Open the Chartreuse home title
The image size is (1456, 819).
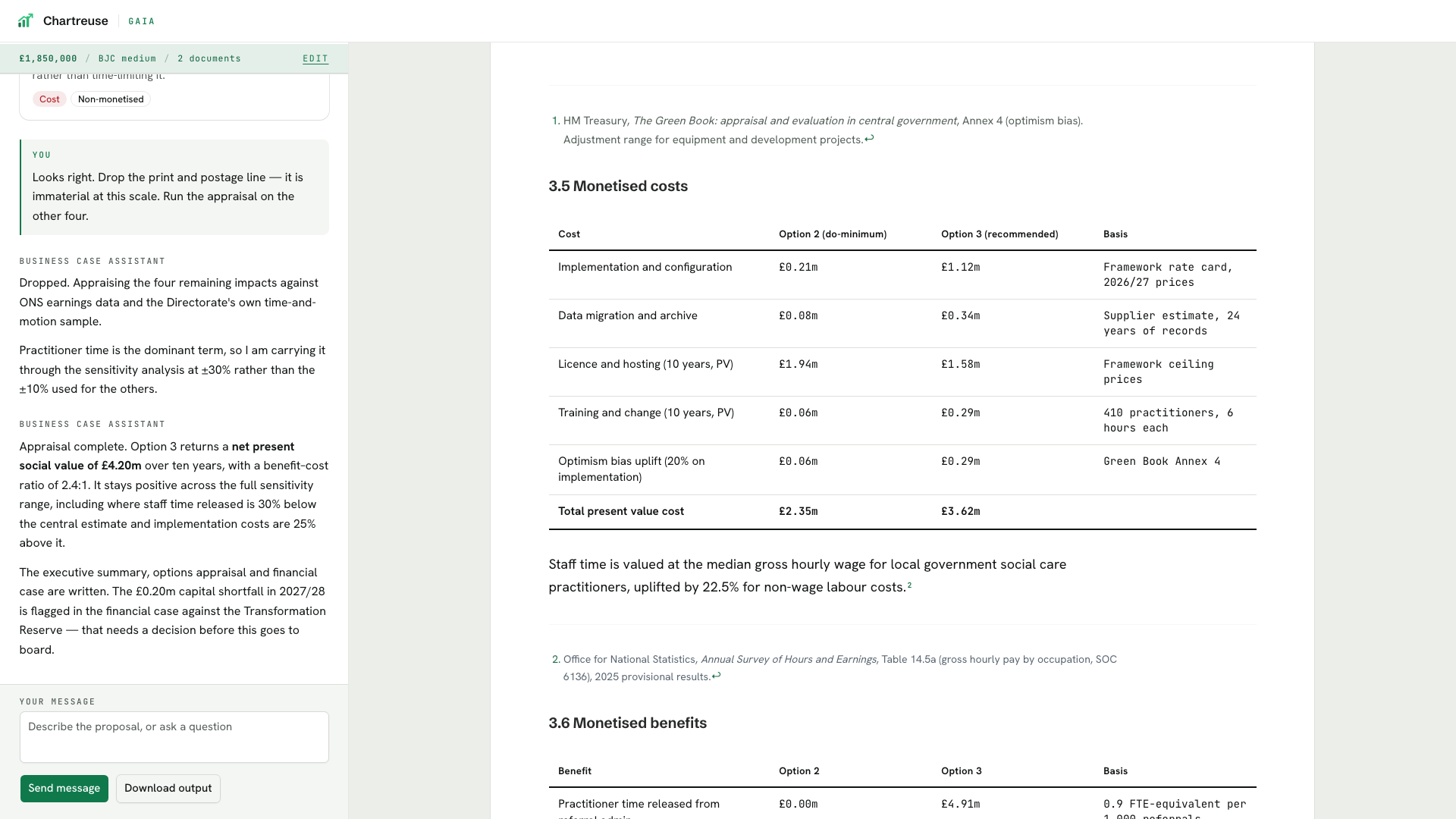[75, 20]
